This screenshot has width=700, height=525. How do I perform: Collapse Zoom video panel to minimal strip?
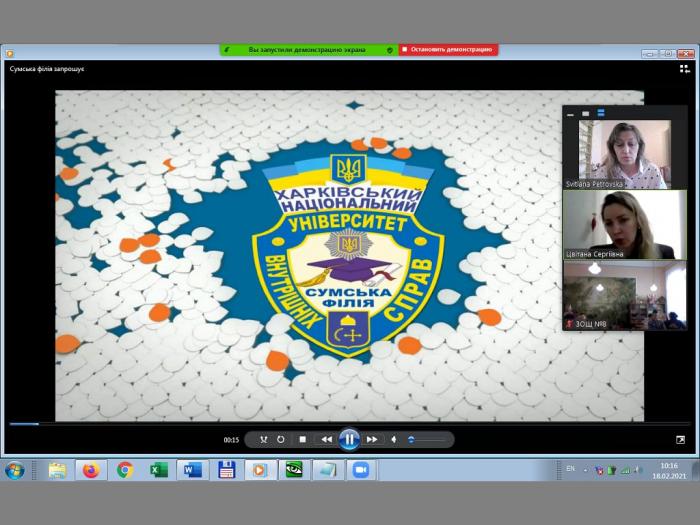tap(570, 113)
